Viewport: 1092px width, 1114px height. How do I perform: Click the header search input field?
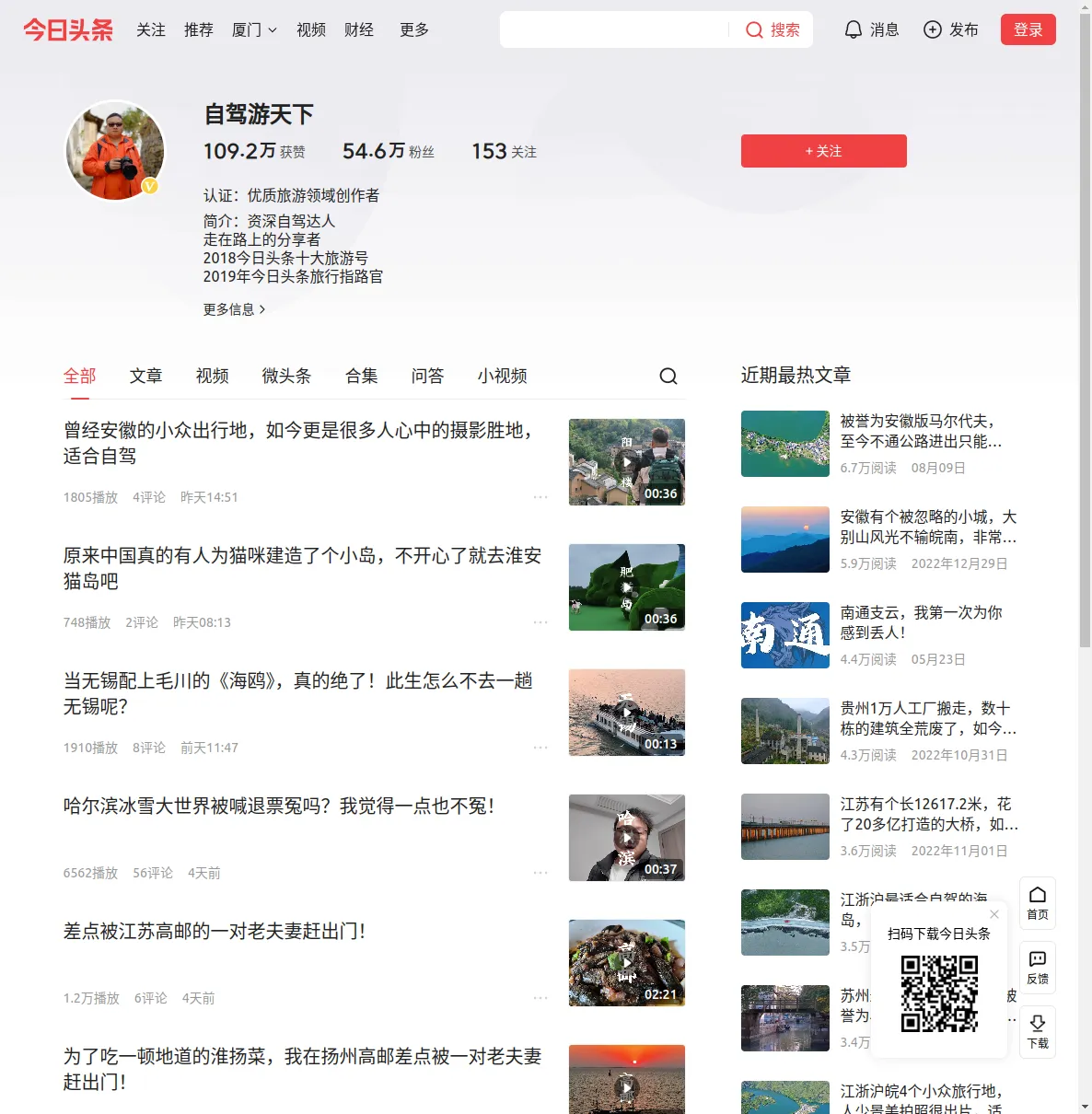pyautogui.click(x=615, y=29)
